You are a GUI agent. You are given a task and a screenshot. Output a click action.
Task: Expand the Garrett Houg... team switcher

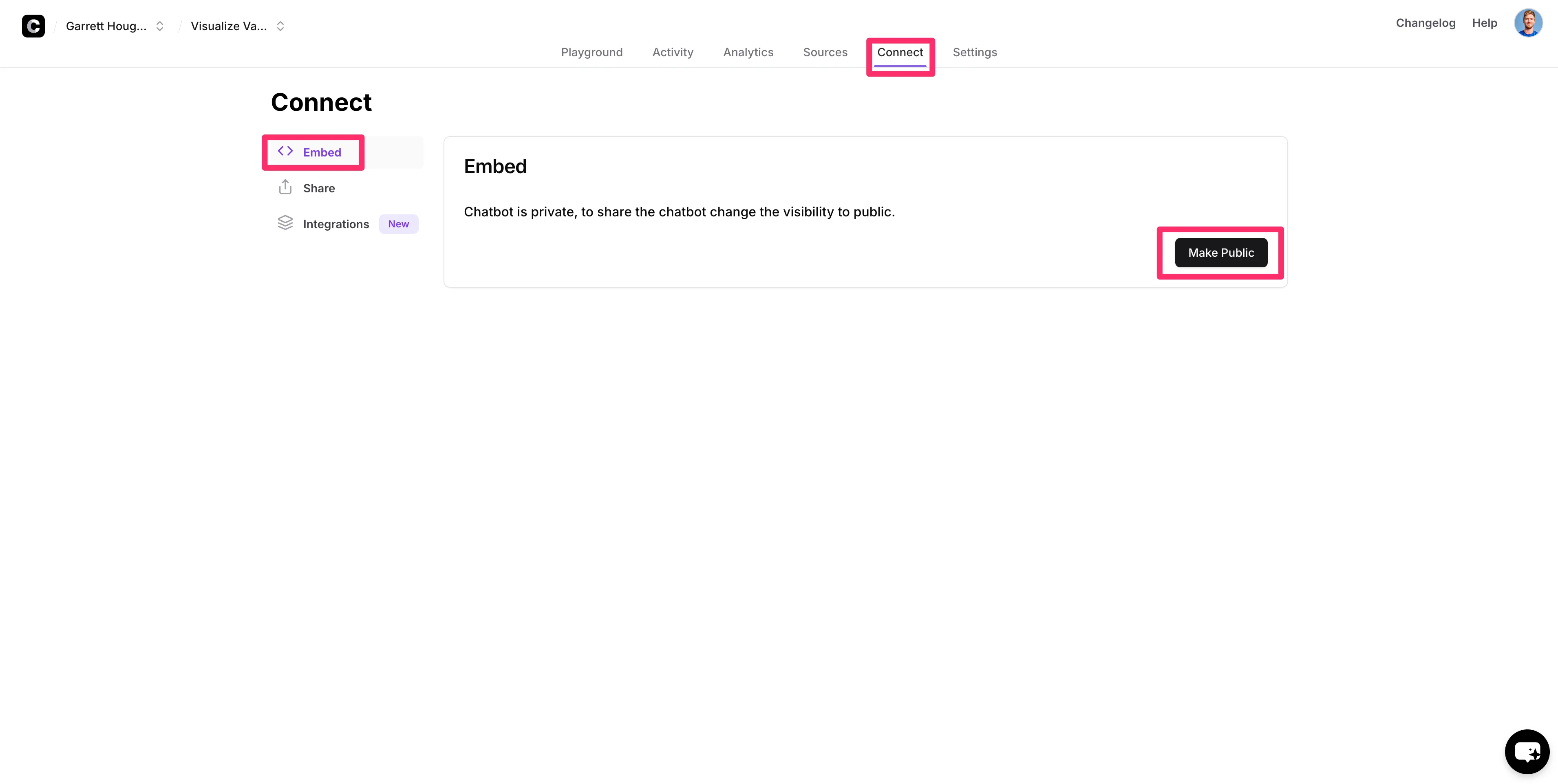click(x=160, y=26)
